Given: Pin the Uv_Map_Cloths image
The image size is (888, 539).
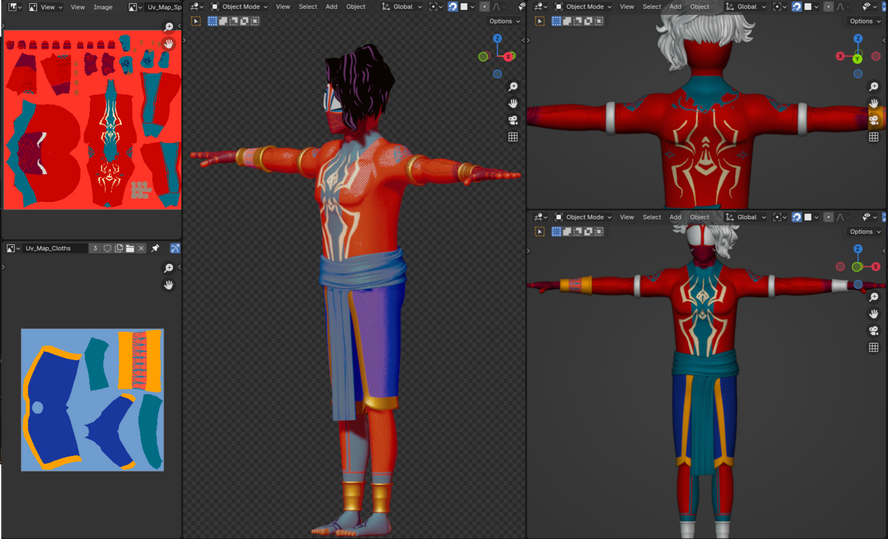Looking at the screenshot, I should [x=155, y=248].
